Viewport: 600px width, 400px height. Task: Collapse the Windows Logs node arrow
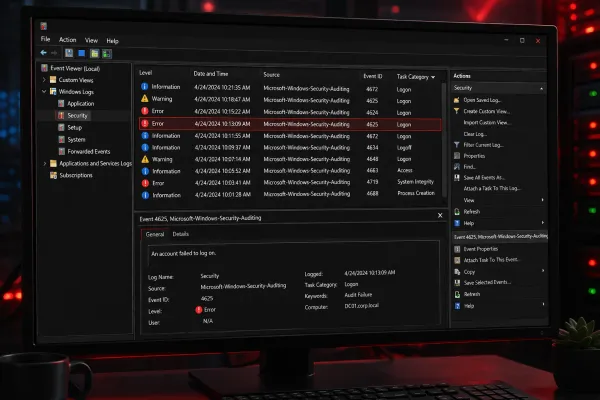pos(44,91)
